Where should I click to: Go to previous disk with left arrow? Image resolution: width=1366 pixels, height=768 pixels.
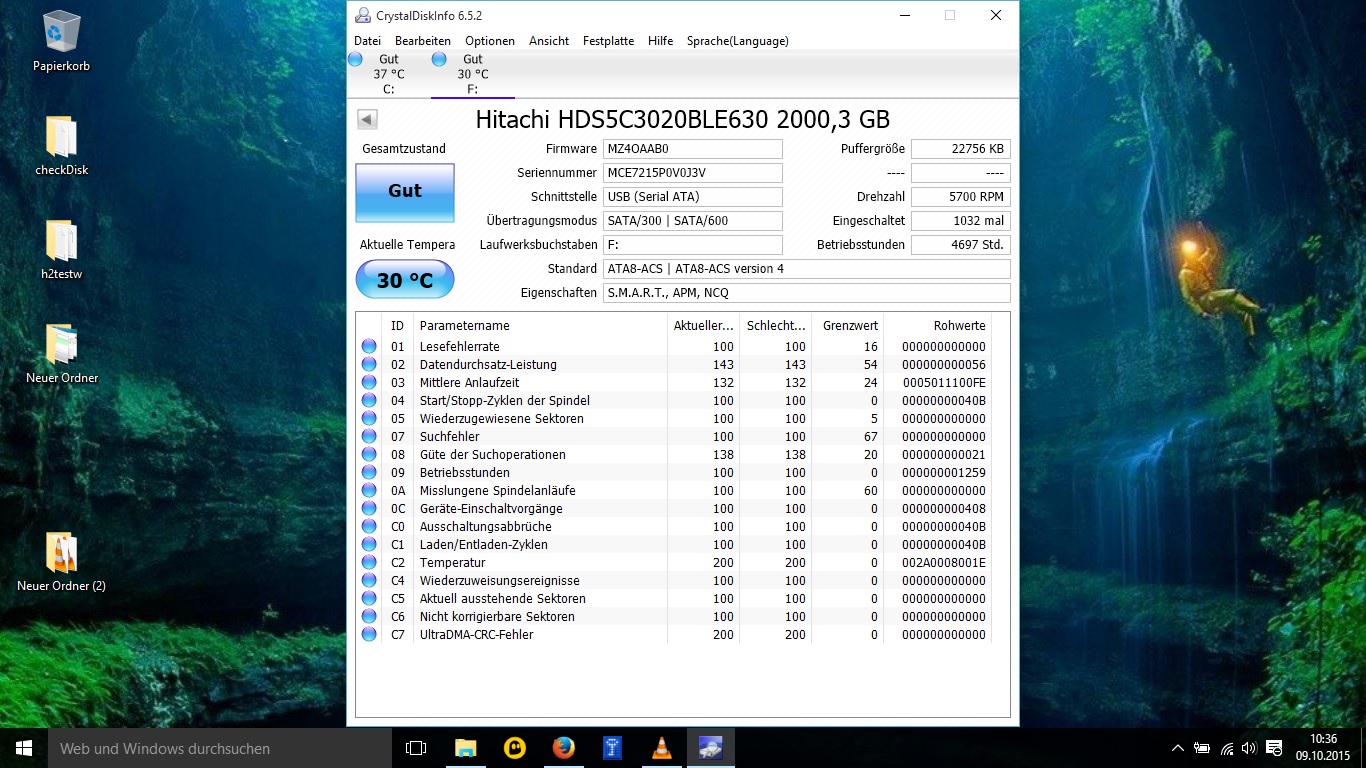tap(367, 120)
